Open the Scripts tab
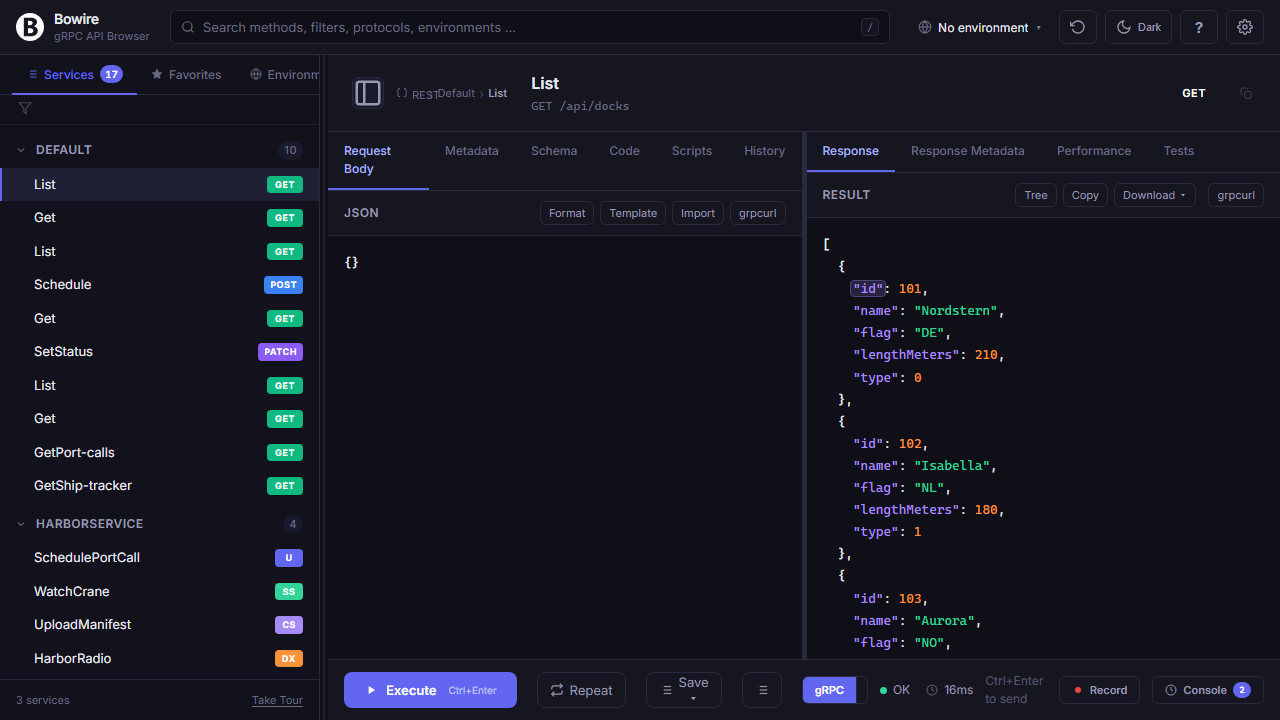1280x720 pixels. [692, 151]
